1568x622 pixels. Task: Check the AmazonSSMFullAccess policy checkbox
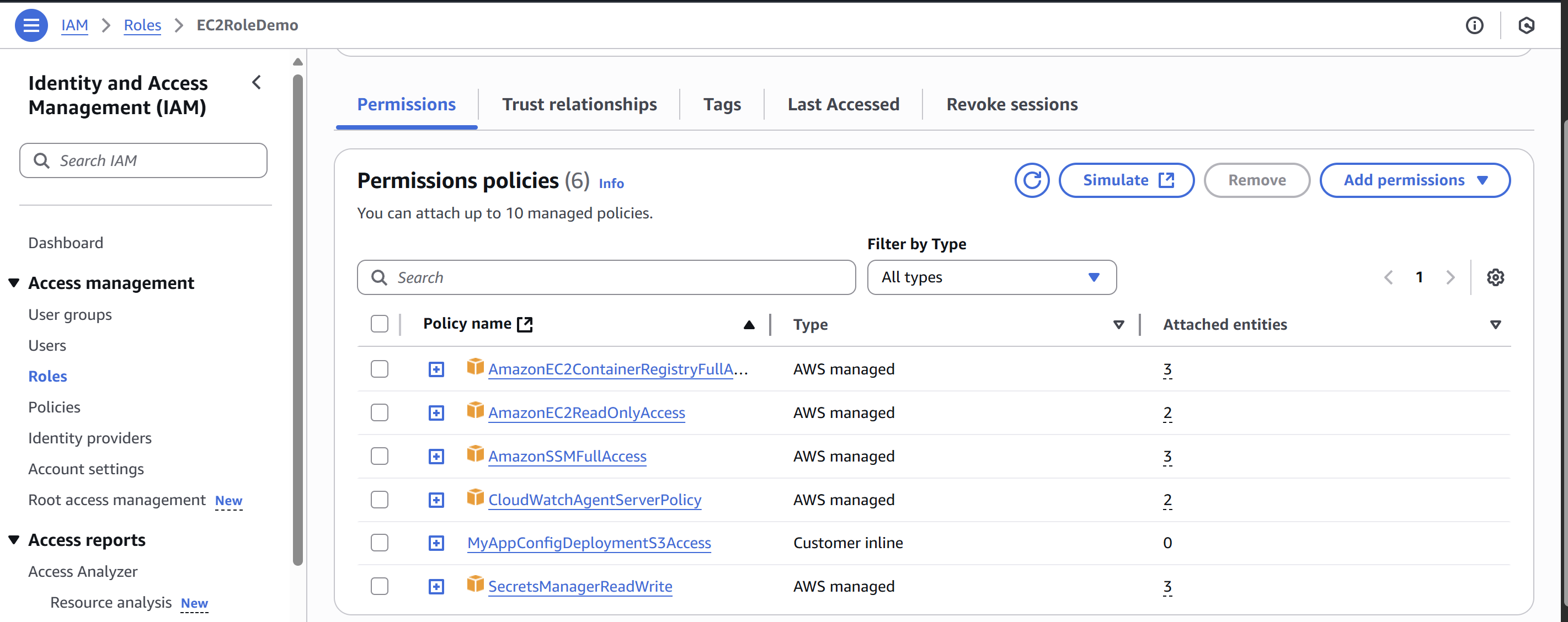[379, 456]
